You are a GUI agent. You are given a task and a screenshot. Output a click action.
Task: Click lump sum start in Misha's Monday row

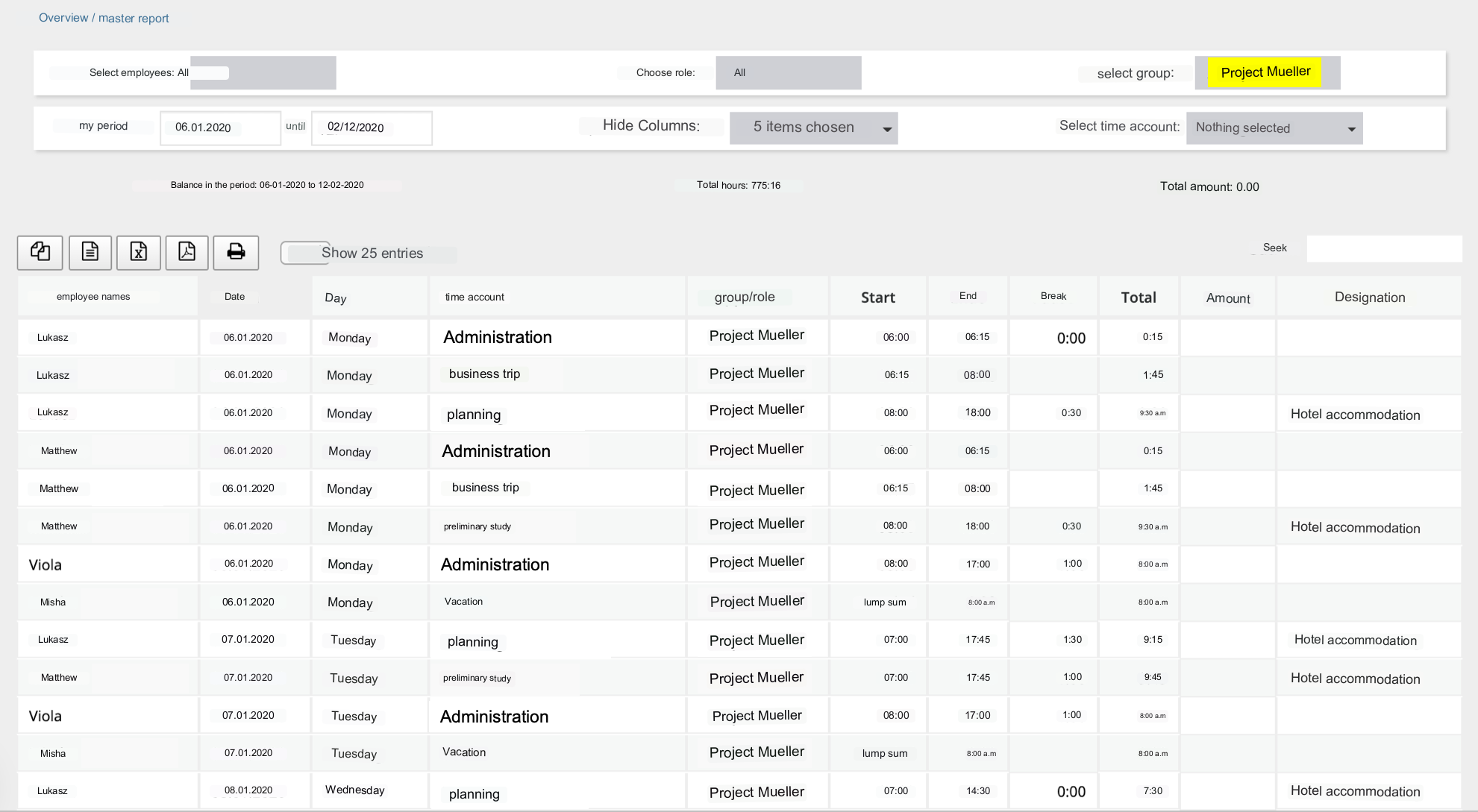(885, 602)
